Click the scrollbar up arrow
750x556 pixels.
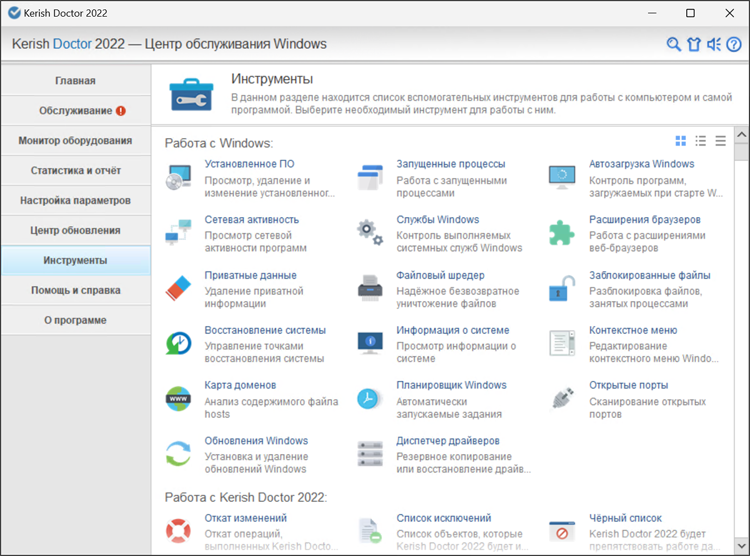coord(741,134)
